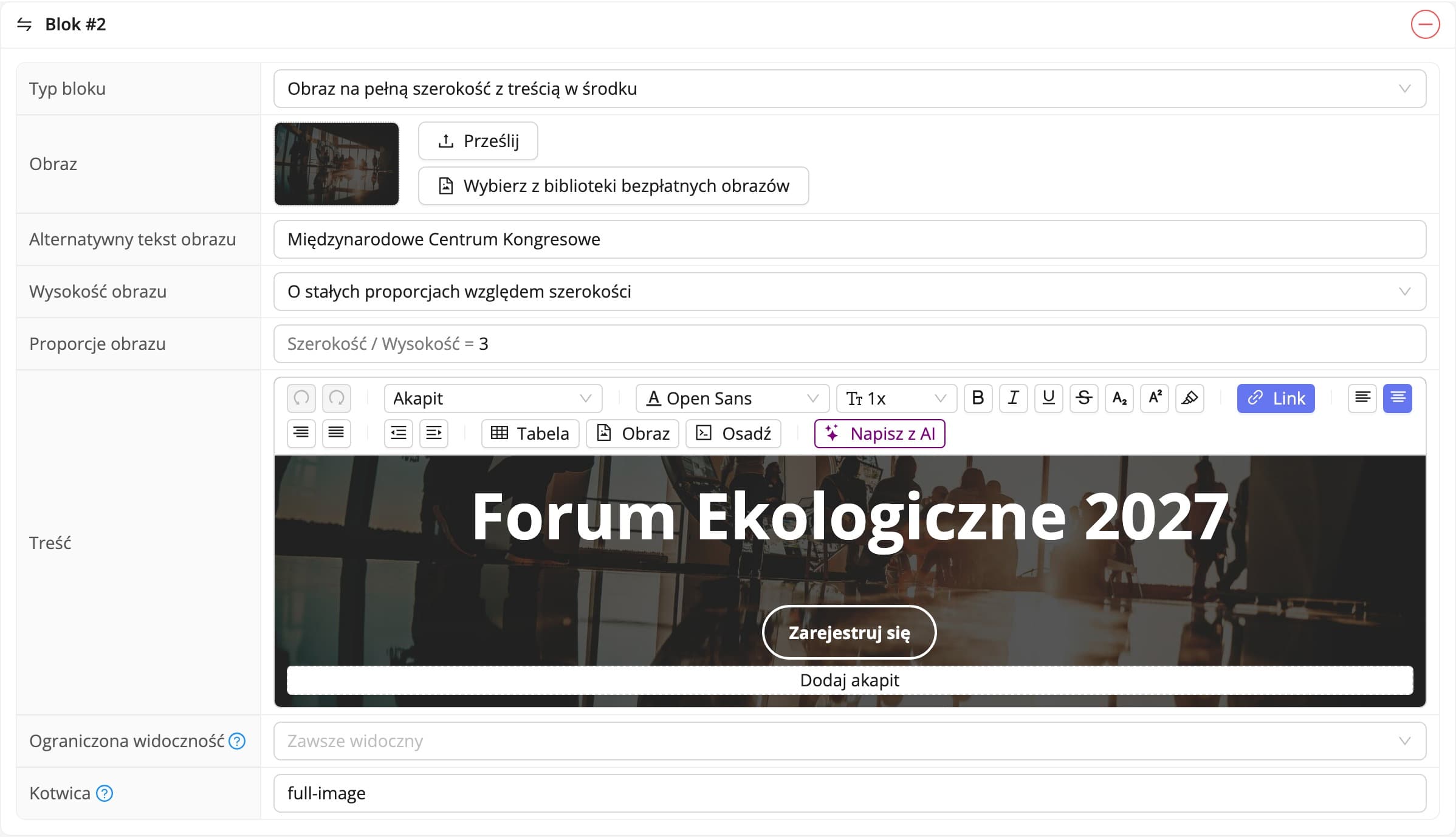Select justify text alignment
Viewport: 1456px width, 837px height.
click(x=337, y=434)
